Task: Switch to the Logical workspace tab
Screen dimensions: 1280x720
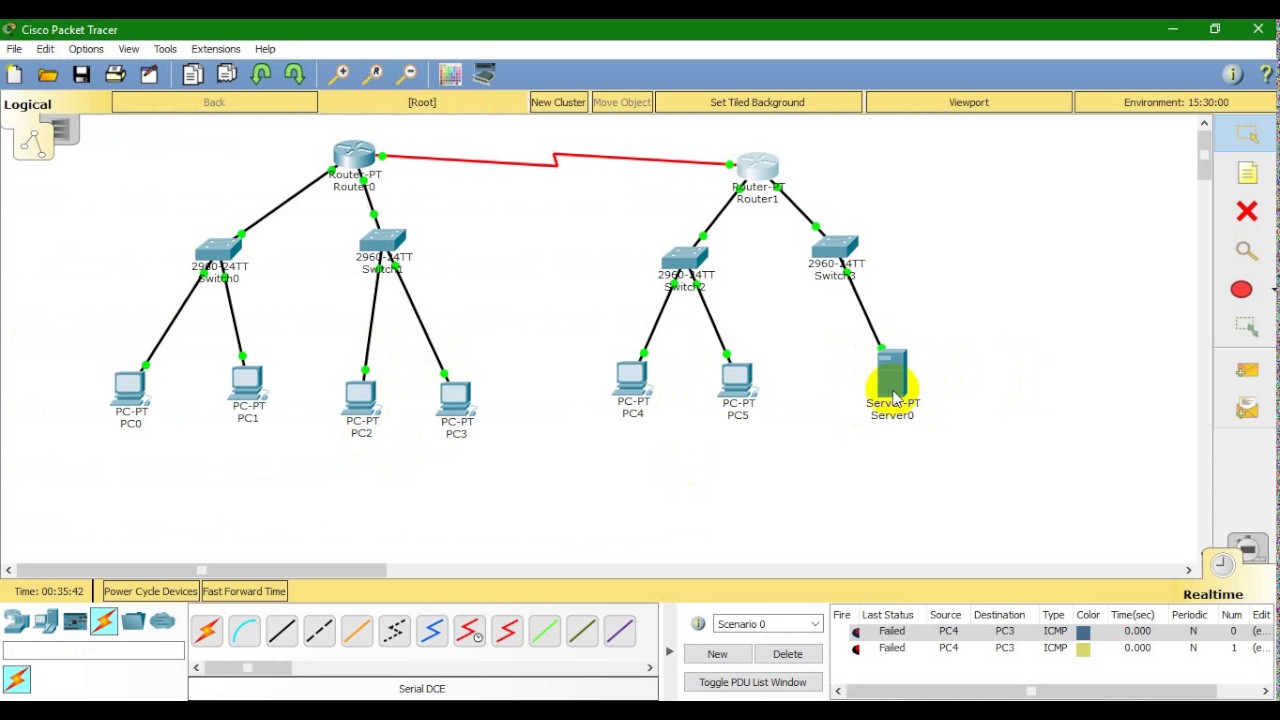Action: [28, 104]
